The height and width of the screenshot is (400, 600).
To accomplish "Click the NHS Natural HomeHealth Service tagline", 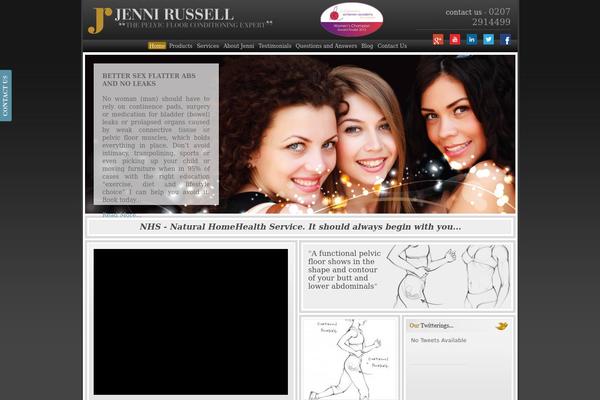I will (x=300, y=227).
